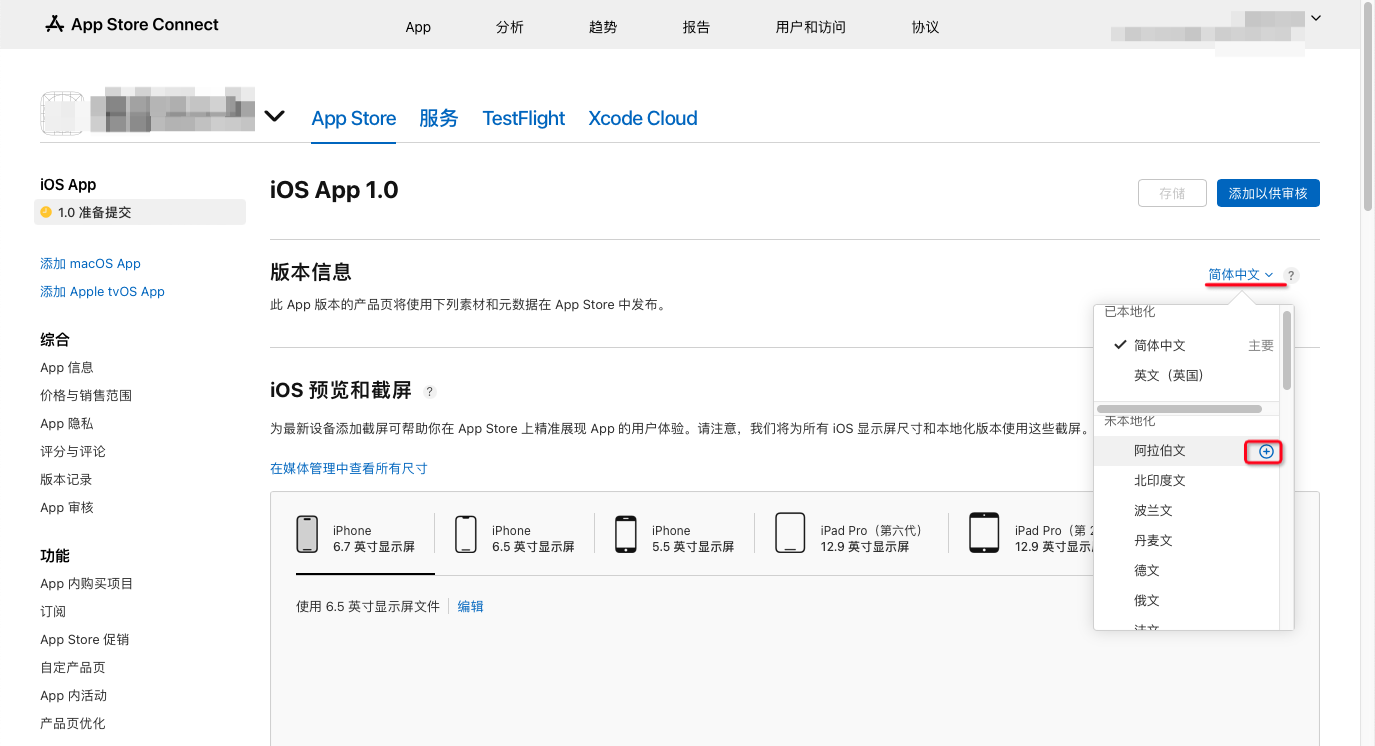Select the iPad Pro（第六代）12.9 英寸 device icon

[790, 533]
